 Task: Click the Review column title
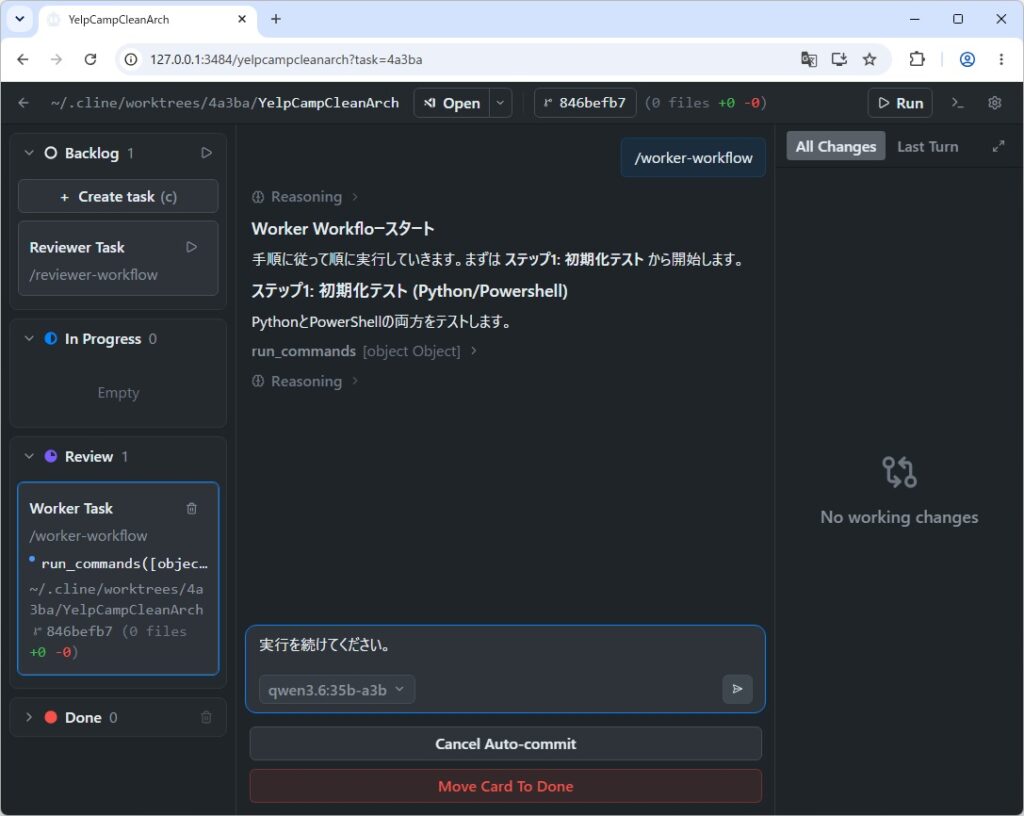pyautogui.click(x=89, y=456)
